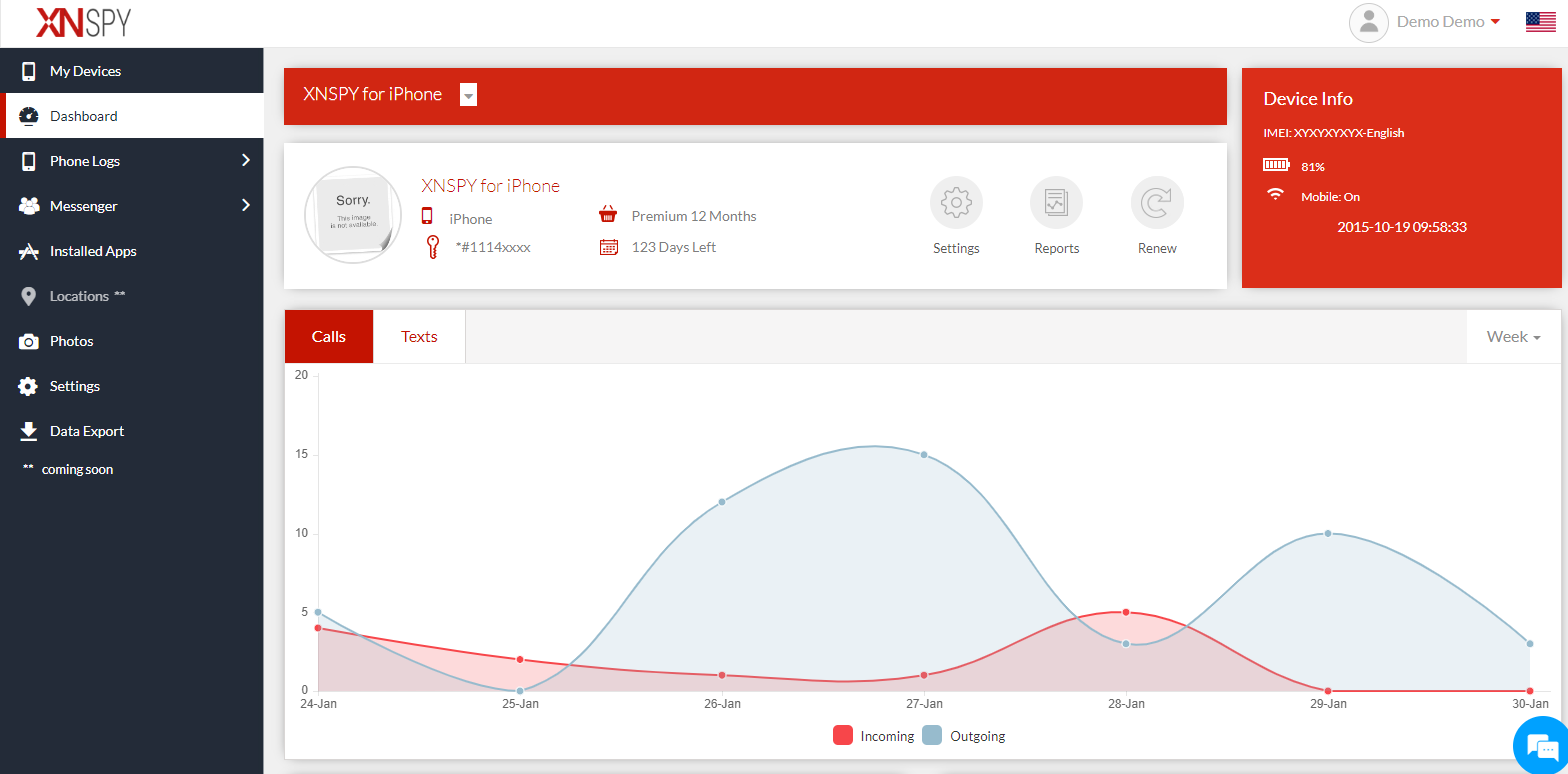
Task: Open Photos from the sidebar camera icon
Action: tap(29, 341)
